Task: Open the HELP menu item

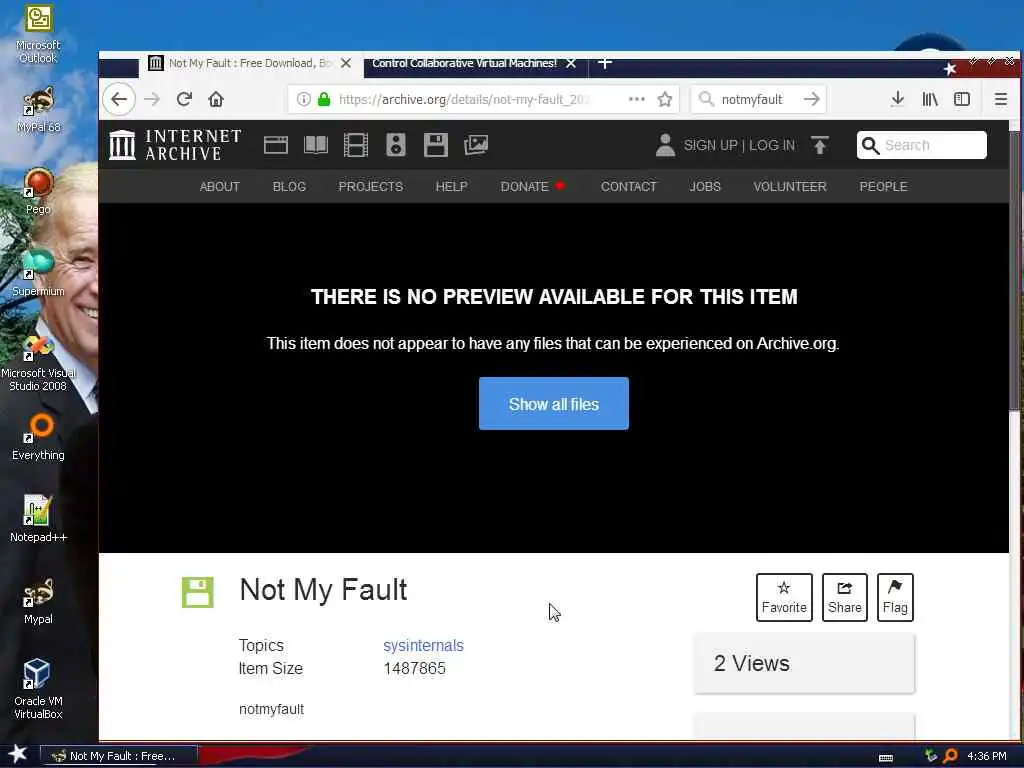Action: [x=451, y=187]
